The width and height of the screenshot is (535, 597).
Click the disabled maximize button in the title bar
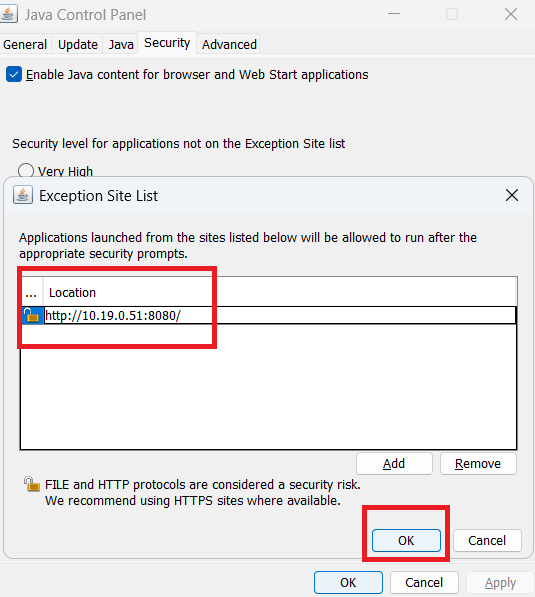click(452, 14)
